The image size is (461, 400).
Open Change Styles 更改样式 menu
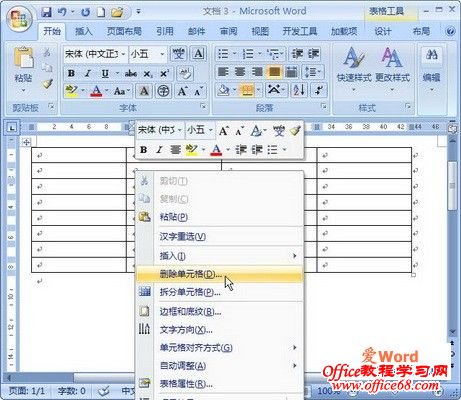point(392,70)
